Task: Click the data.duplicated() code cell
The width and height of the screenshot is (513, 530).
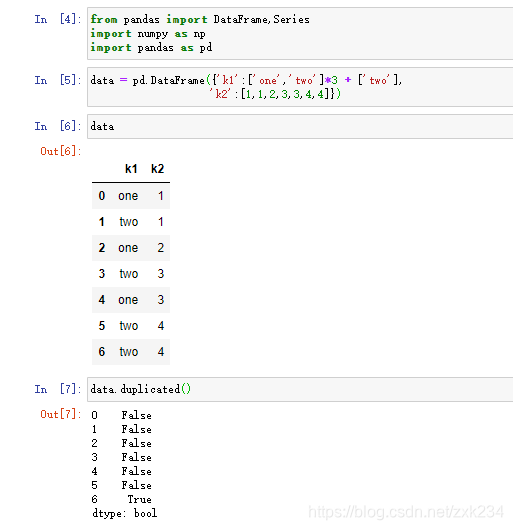Action: click(300, 389)
